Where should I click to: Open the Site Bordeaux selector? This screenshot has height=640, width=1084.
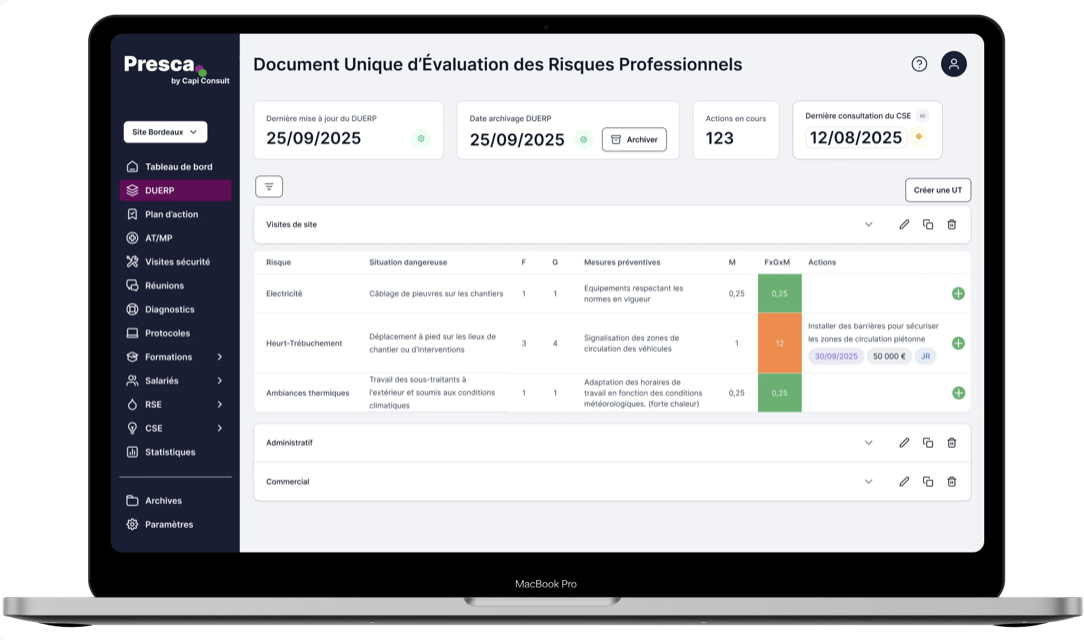tap(165, 132)
